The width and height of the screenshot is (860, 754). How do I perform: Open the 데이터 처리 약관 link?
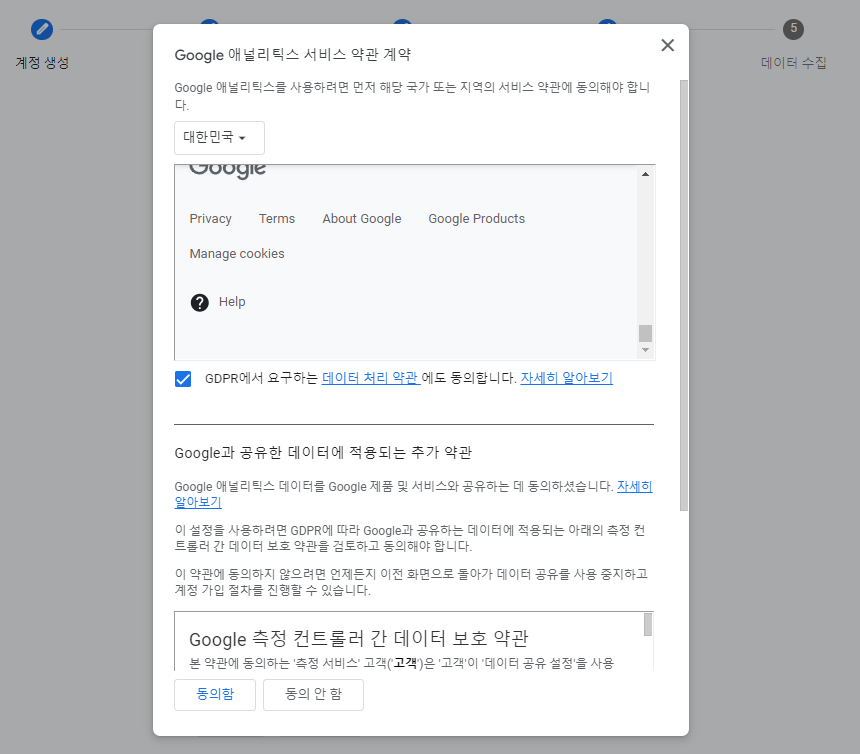(x=371, y=378)
